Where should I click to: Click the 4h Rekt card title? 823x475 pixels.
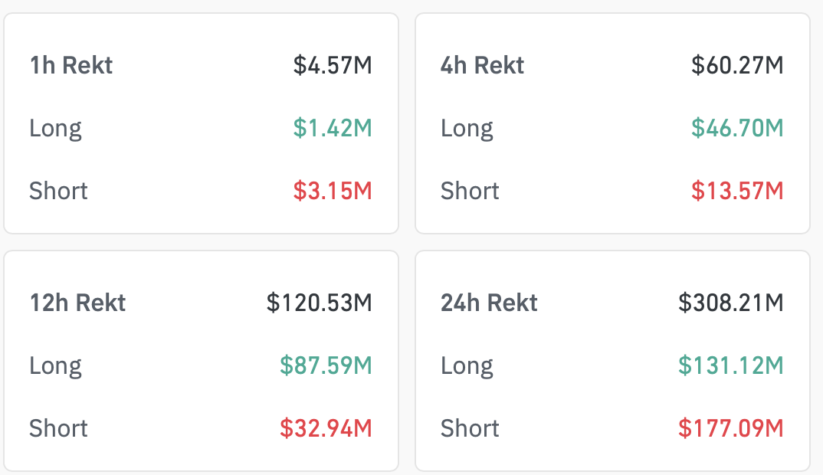point(482,66)
